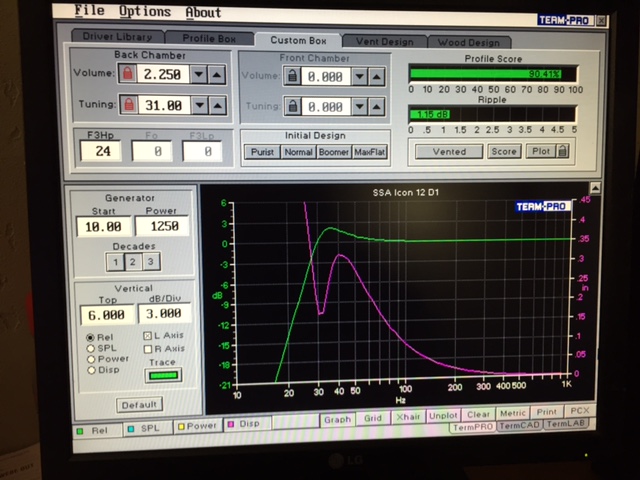
Task: Click the Graph toolbar button
Action: tap(337, 419)
